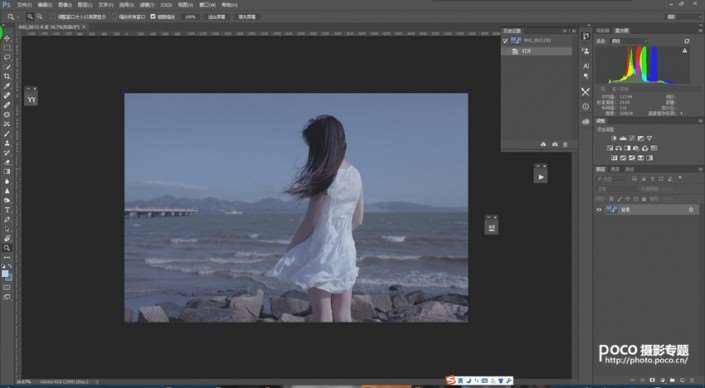Open the layer blend mode dropdown
Image resolution: width=705 pixels, height=388 pixels.
click(x=618, y=188)
